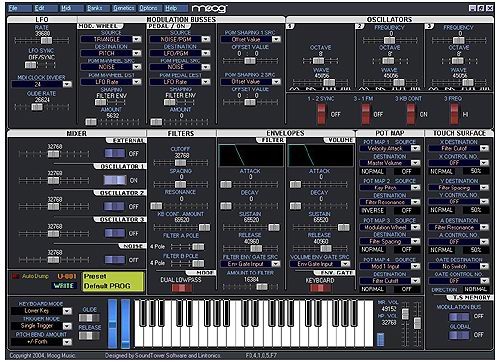Adjust the Oscillator 1 Wave slider

coord(321,82)
